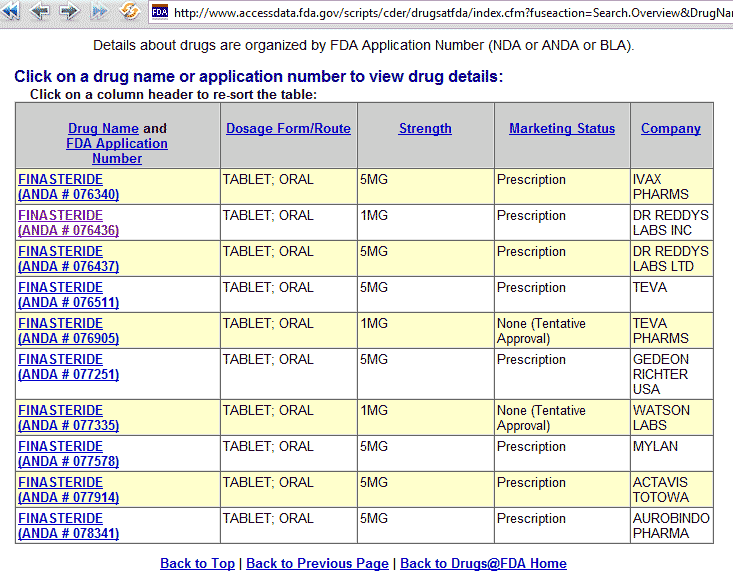Click the 5MG strength for ANDA 076340
The height and width of the screenshot is (581, 733).
(x=374, y=179)
